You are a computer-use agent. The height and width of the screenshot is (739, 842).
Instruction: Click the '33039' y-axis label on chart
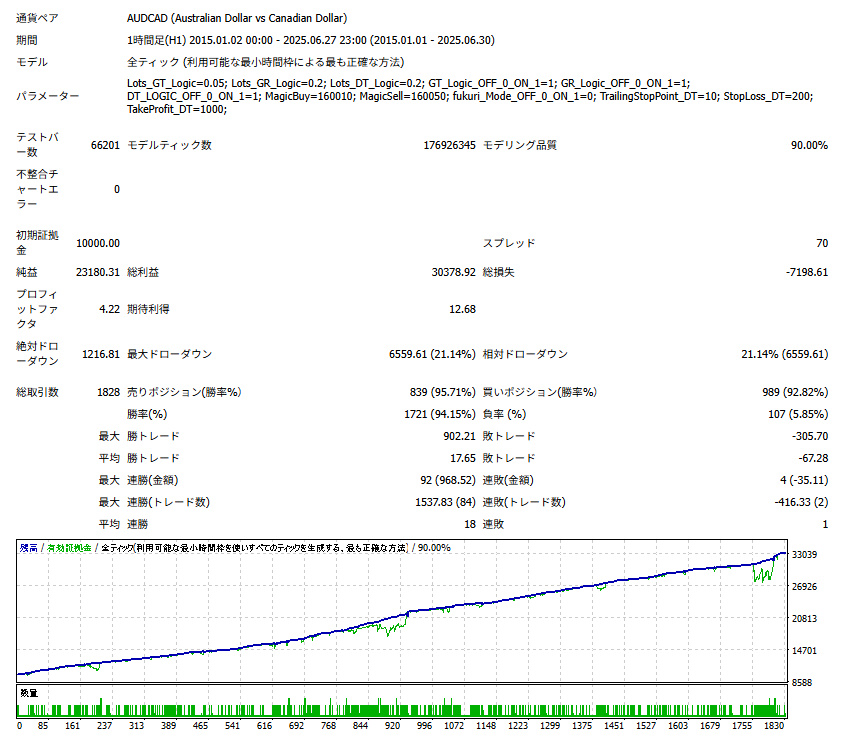[x=804, y=555]
